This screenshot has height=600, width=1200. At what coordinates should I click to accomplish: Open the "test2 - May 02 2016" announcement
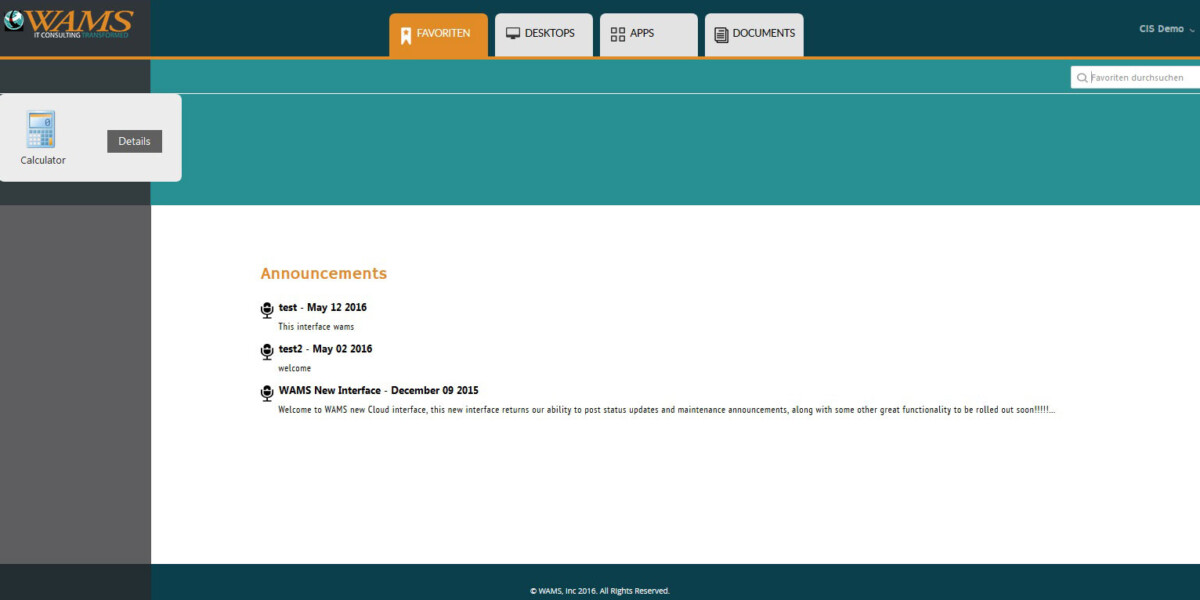pos(325,349)
